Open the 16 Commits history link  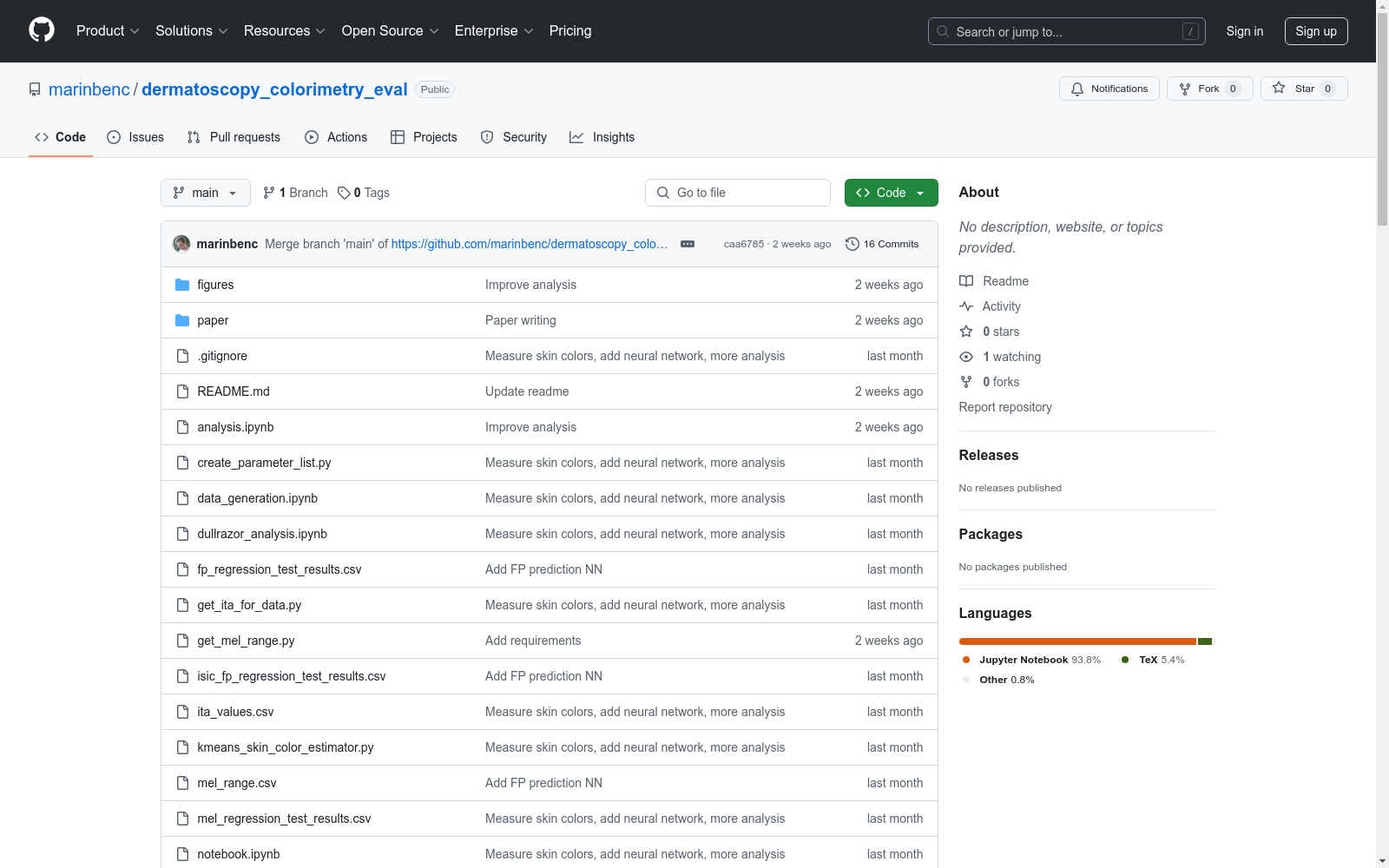pos(882,244)
